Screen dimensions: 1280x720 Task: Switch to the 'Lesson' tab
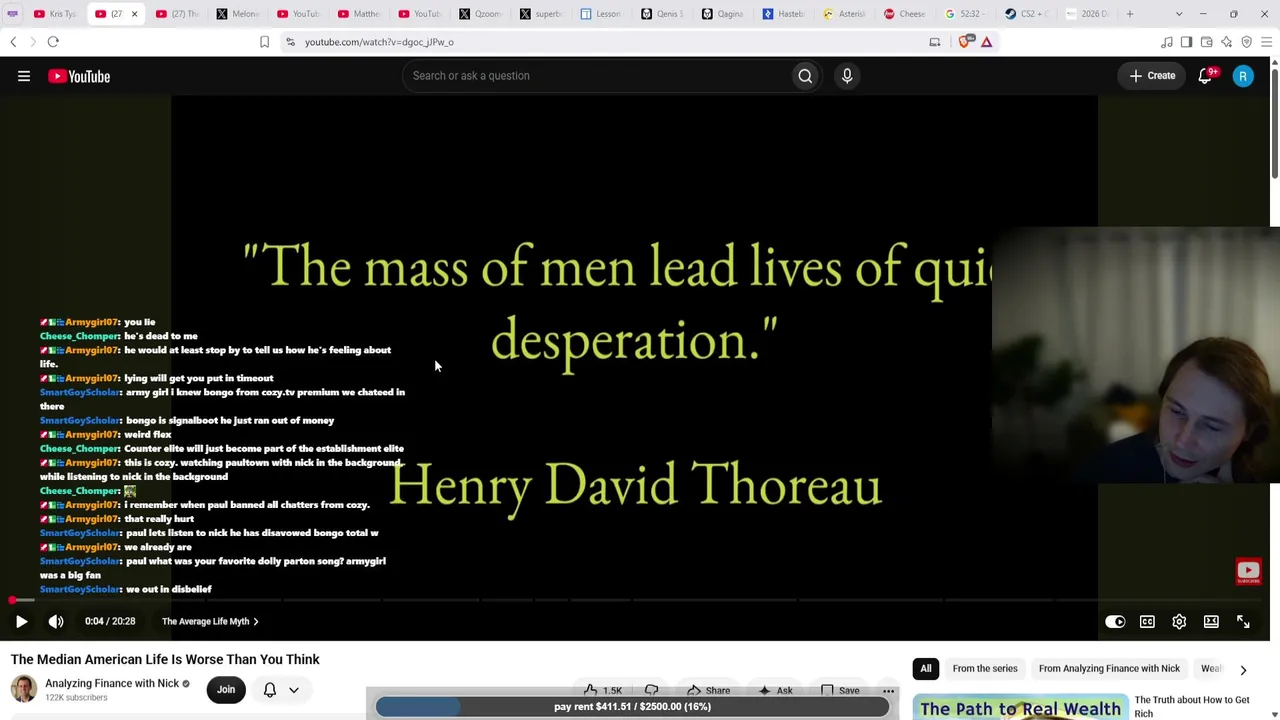601,14
